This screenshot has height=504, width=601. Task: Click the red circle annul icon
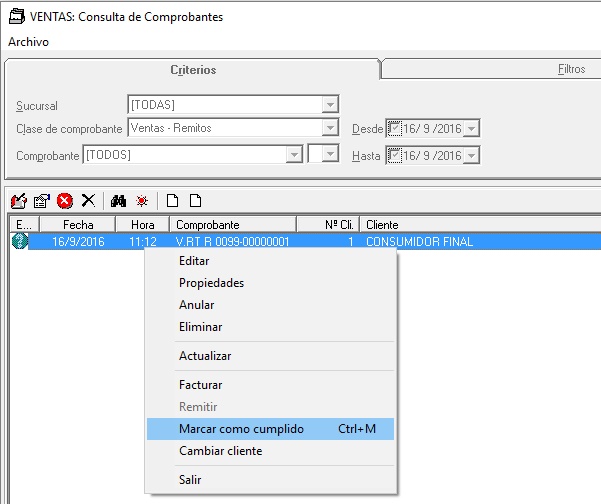pyautogui.click(x=65, y=200)
